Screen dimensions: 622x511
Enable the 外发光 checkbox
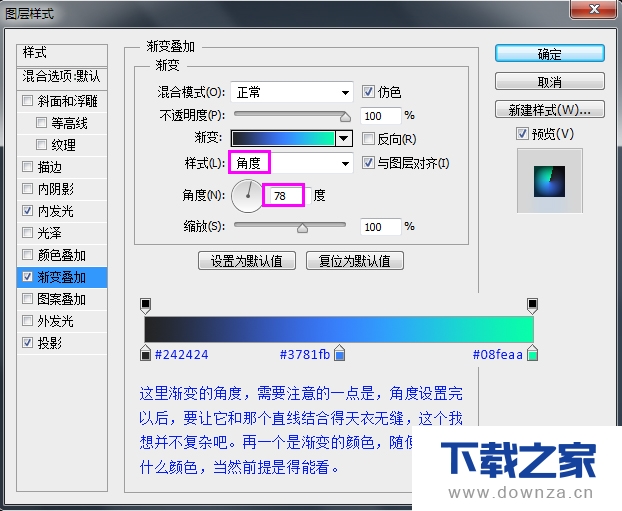tap(27, 321)
